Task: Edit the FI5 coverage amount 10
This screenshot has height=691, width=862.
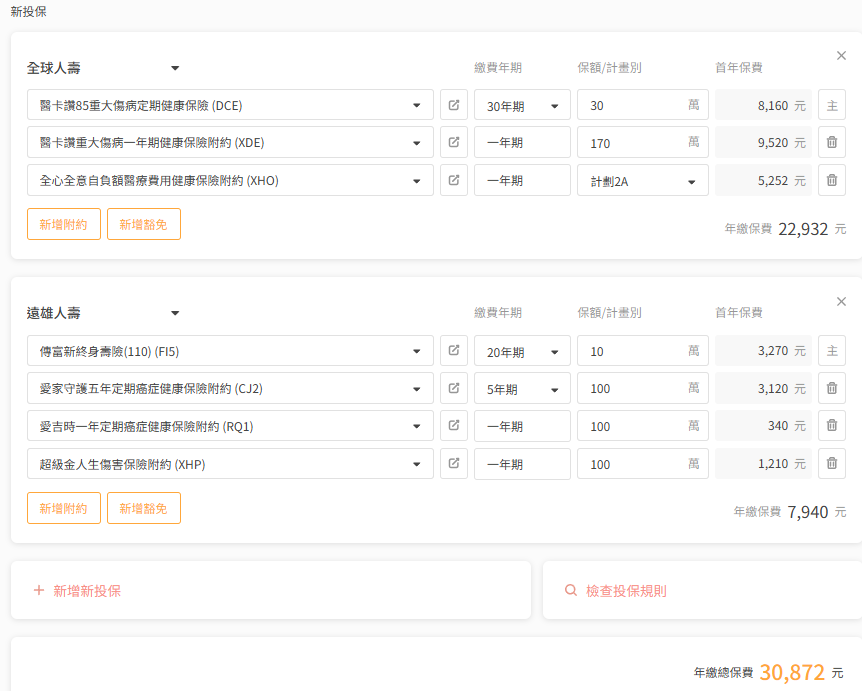Action: tap(643, 351)
